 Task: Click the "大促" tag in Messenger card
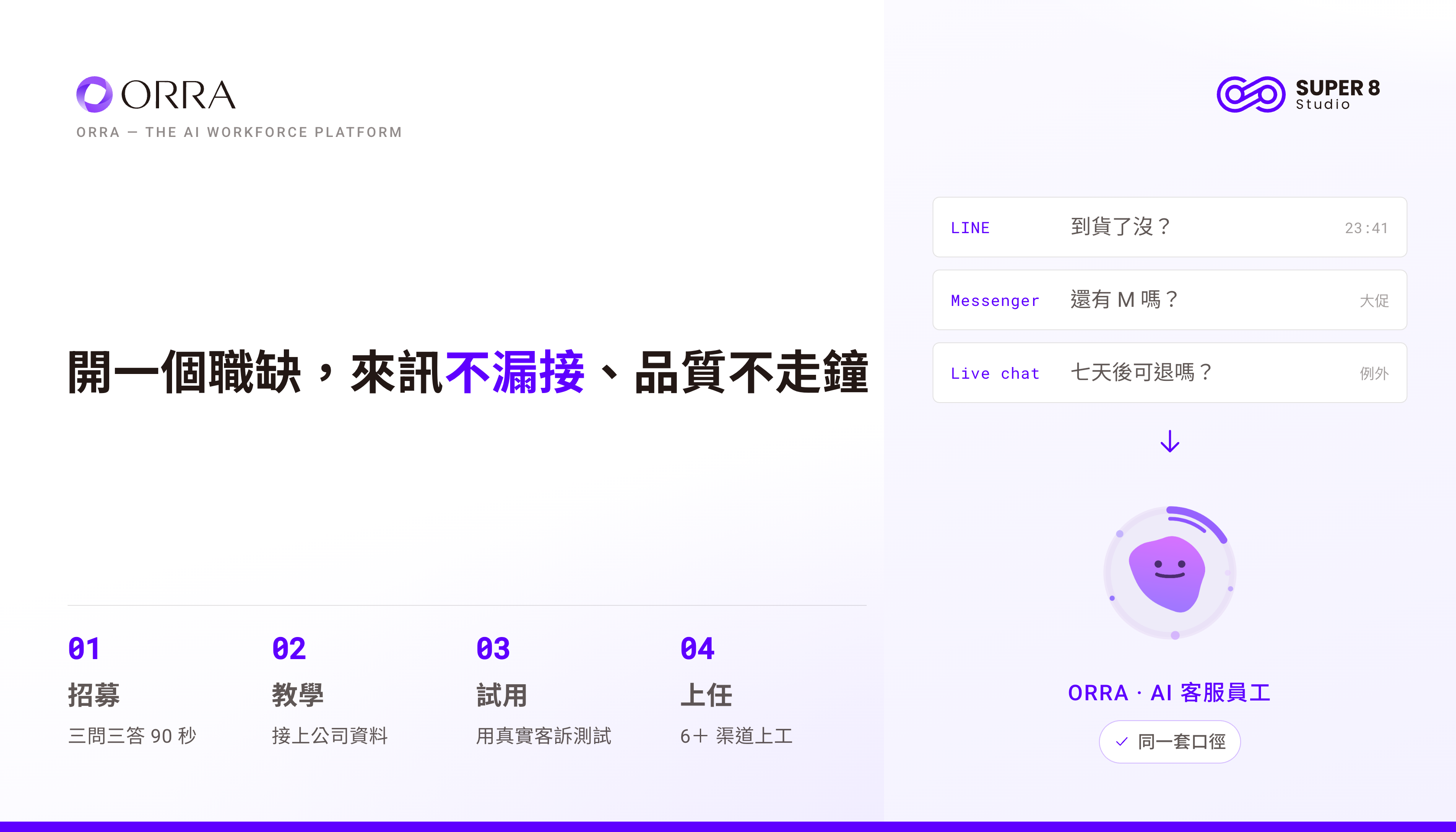coord(1374,301)
